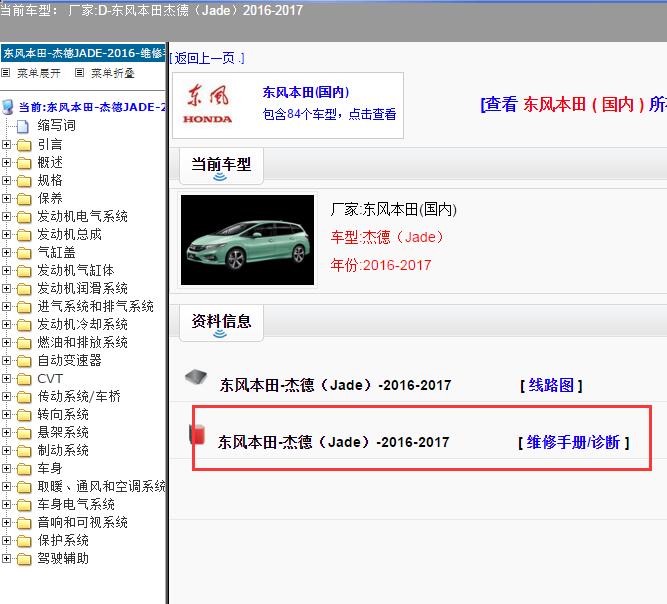Select the 发动机润滑系统 tree label

(83, 288)
